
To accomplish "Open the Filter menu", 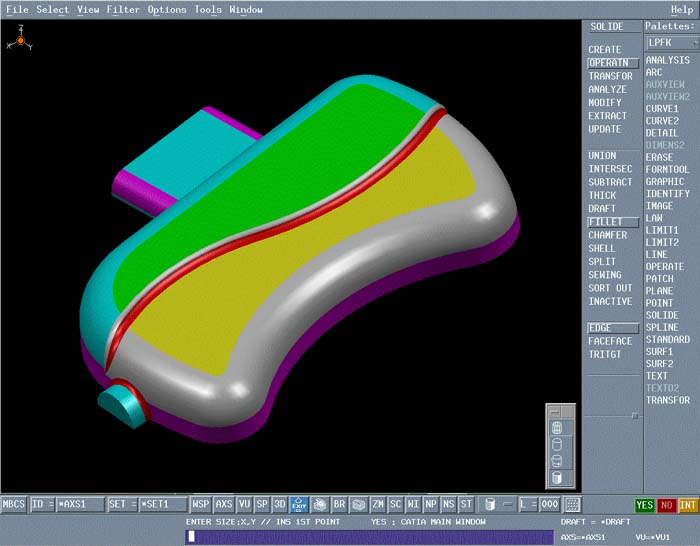I will click(123, 10).
